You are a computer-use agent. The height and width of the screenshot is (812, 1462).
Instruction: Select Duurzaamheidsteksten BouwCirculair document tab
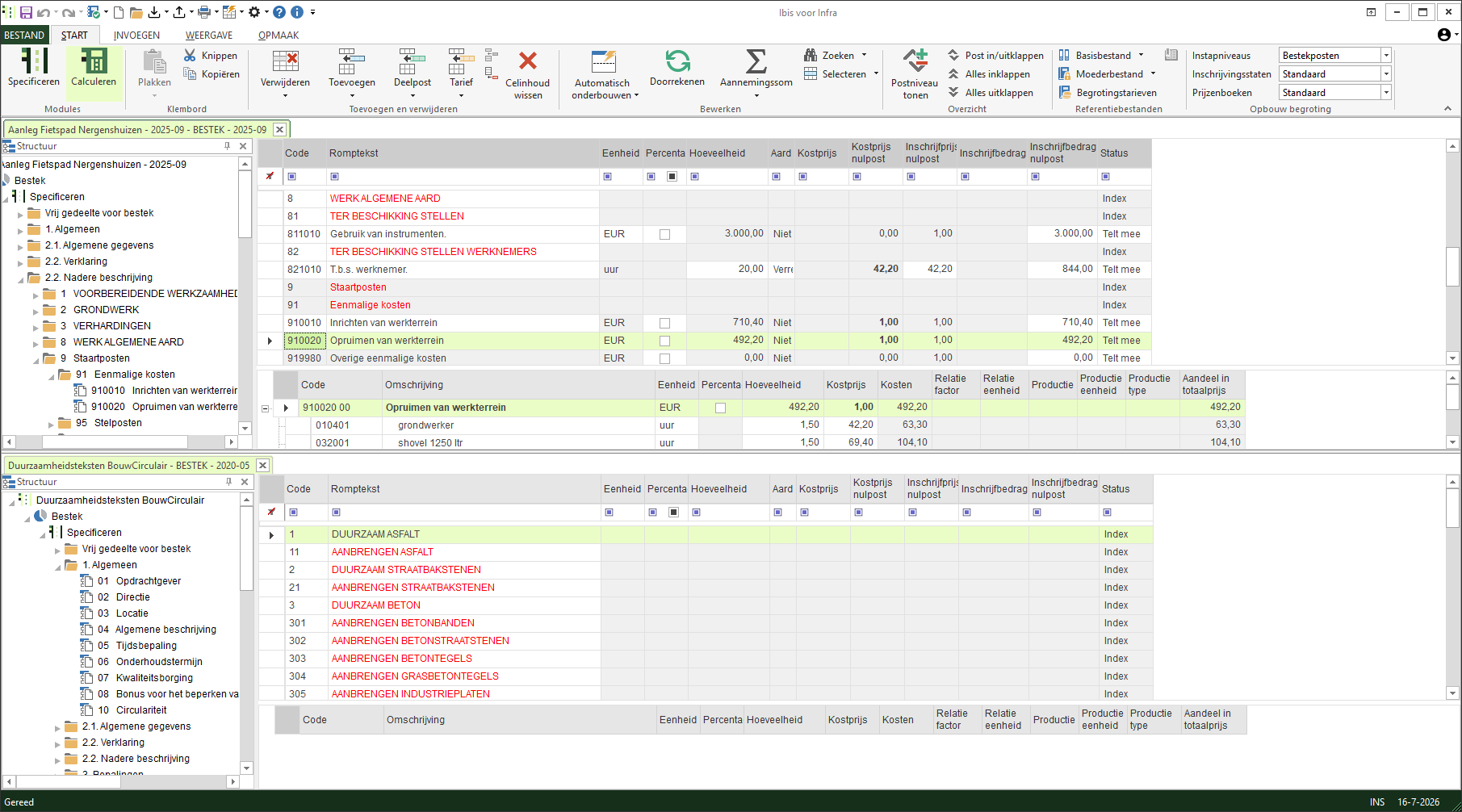129,465
